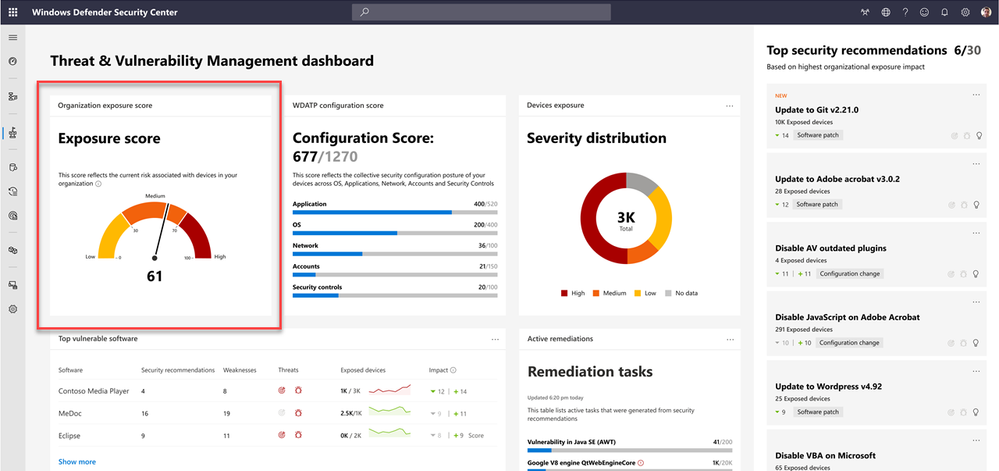Open Disable AV outdated plugins recommendation
This screenshot has width=999, height=471.
click(831, 248)
